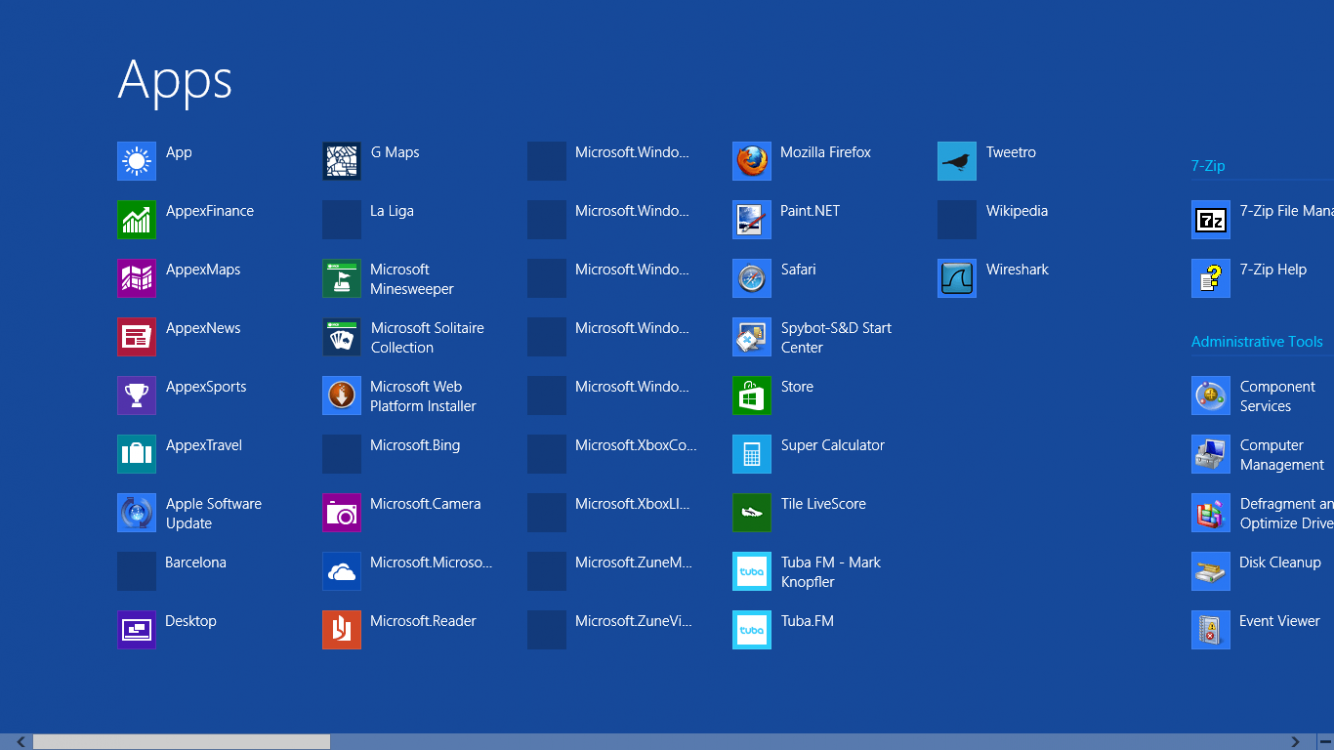Launch Microsoft.Camera icon
The height and width of the screenshot is (750, 1334).
341,513
